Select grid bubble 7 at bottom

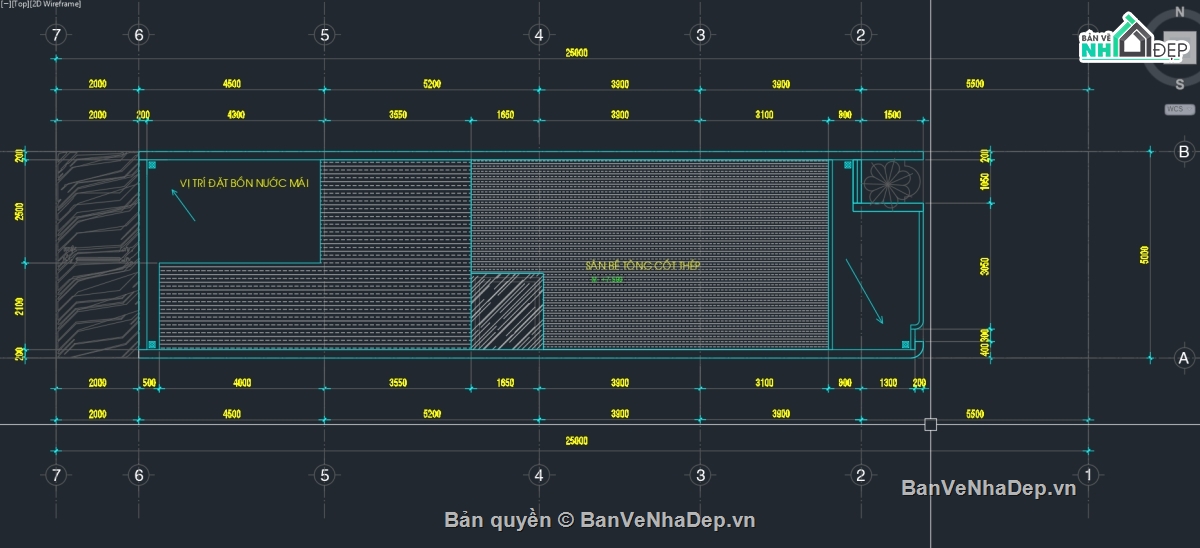coord(56,474)
